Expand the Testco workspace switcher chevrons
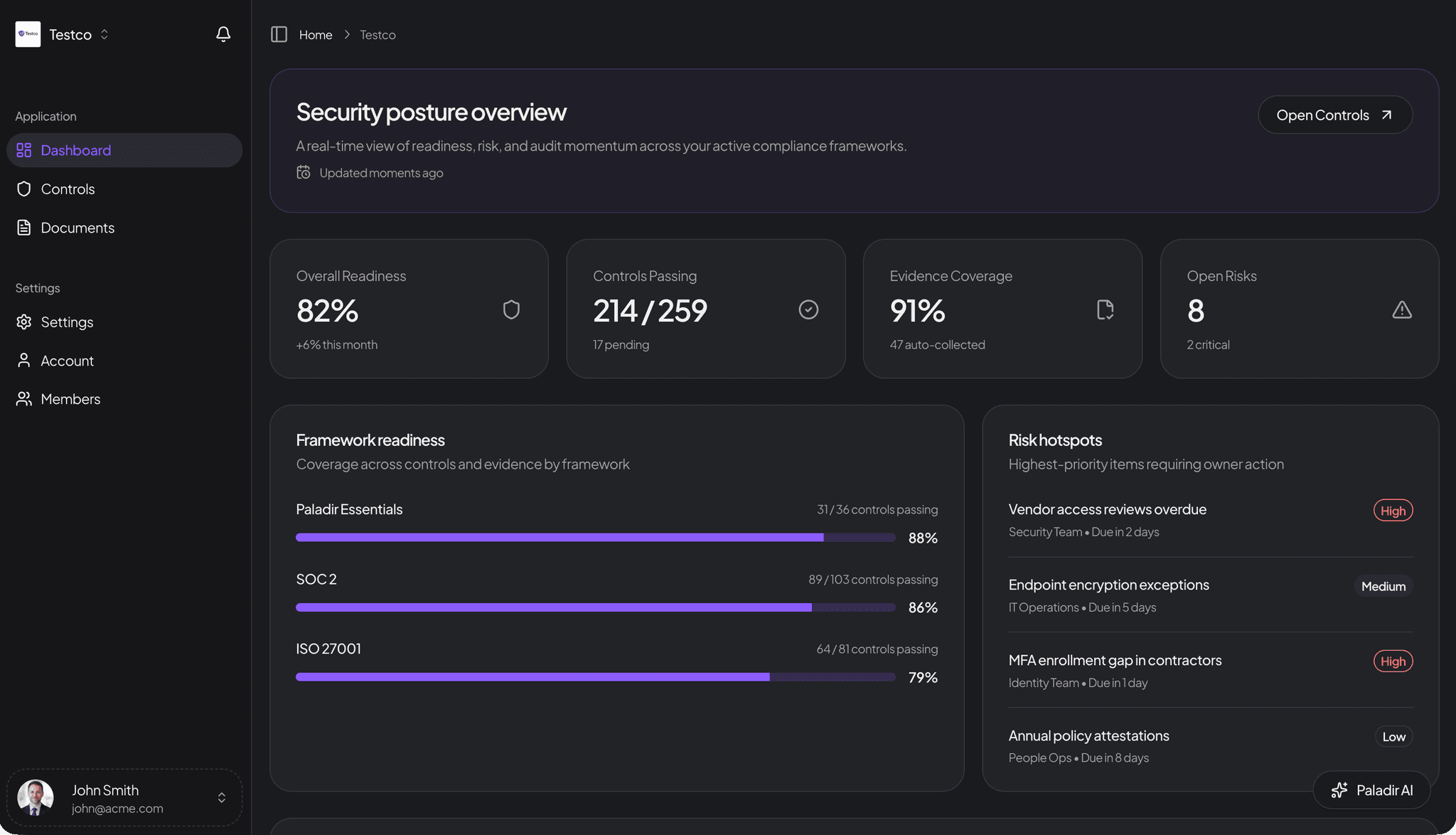 (x=105, y=34)
